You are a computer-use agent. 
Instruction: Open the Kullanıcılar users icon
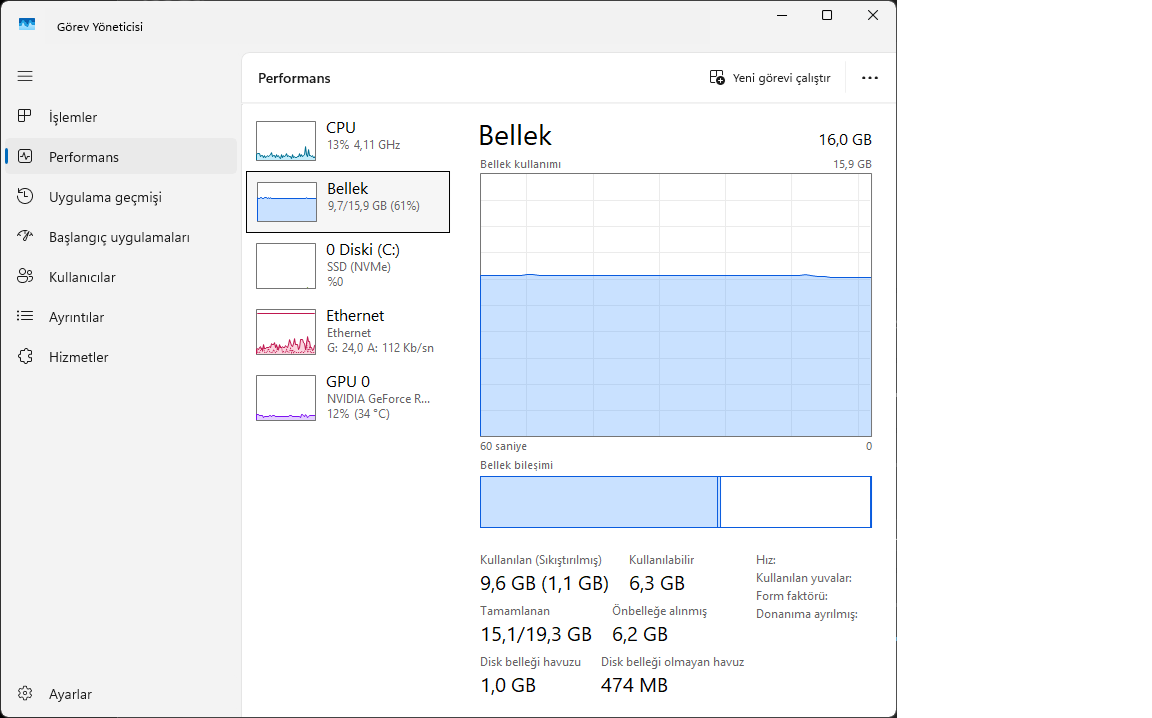(x=26, y=277)
